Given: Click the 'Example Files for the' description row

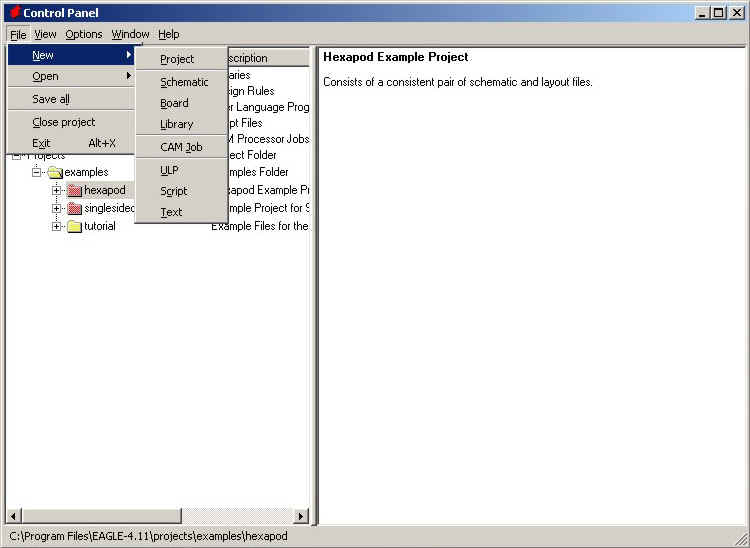Looking at the screenshot, I should pyautogui.click(x=260, y=226).
